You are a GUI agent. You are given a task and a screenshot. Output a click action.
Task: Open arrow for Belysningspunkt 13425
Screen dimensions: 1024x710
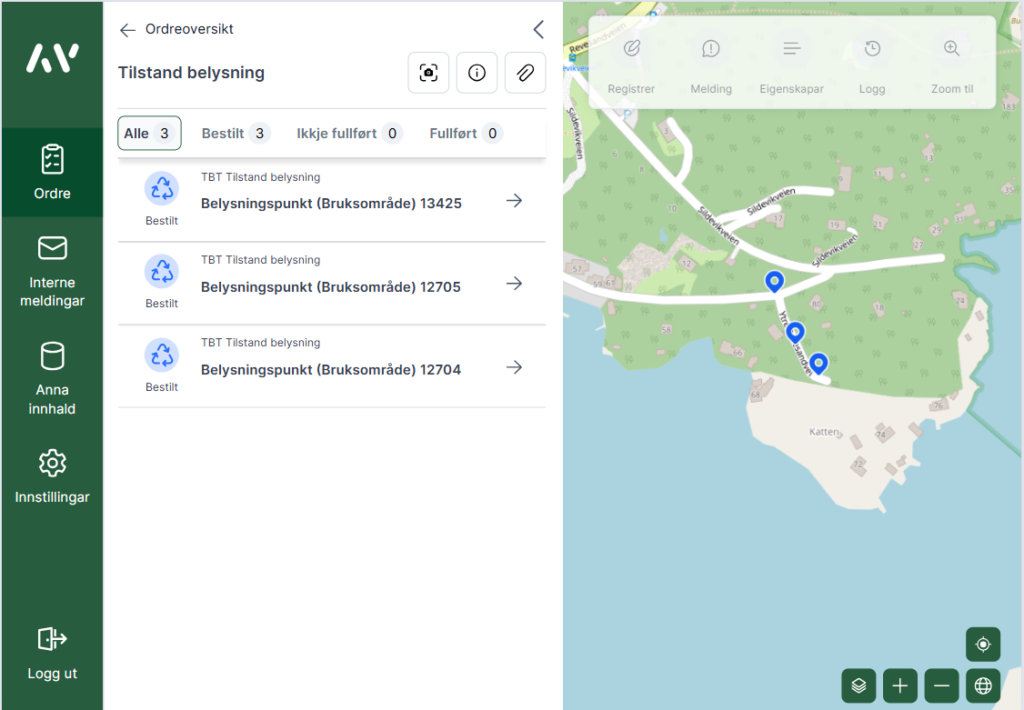[x=514, y=201]
